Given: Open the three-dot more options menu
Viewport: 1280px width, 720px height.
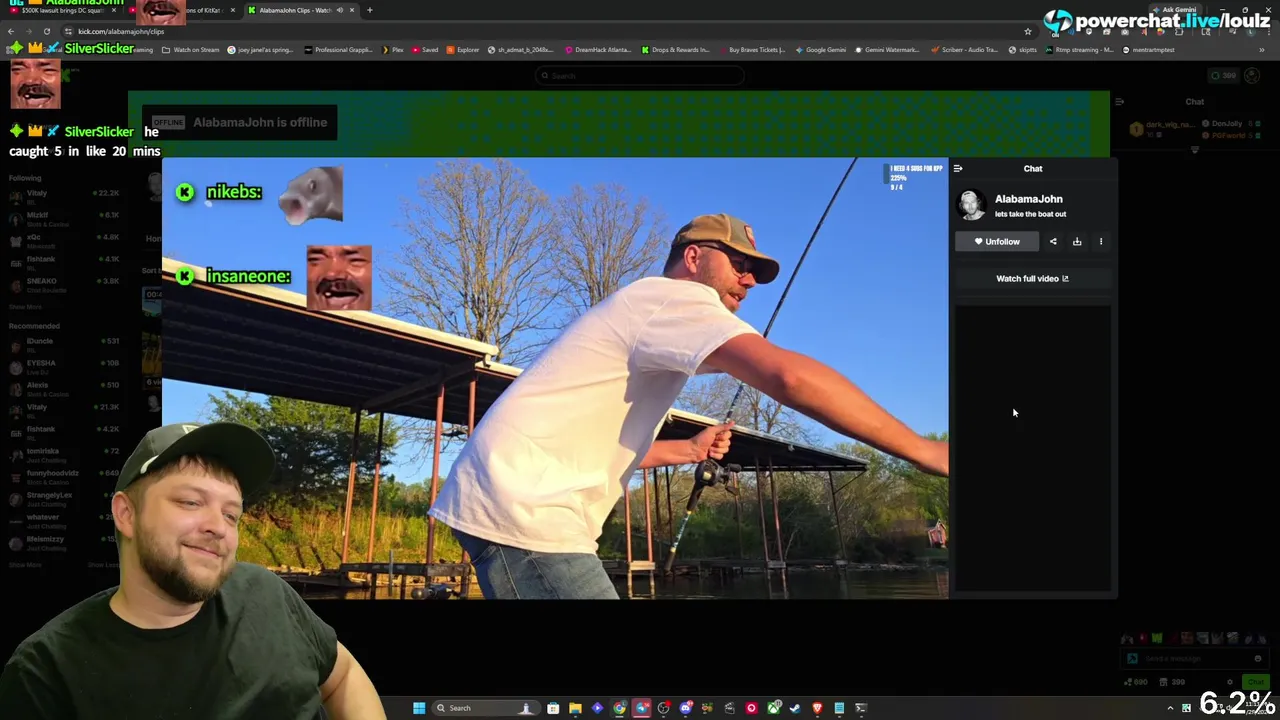Looking at the screenshot, I should click(1101, 241).
